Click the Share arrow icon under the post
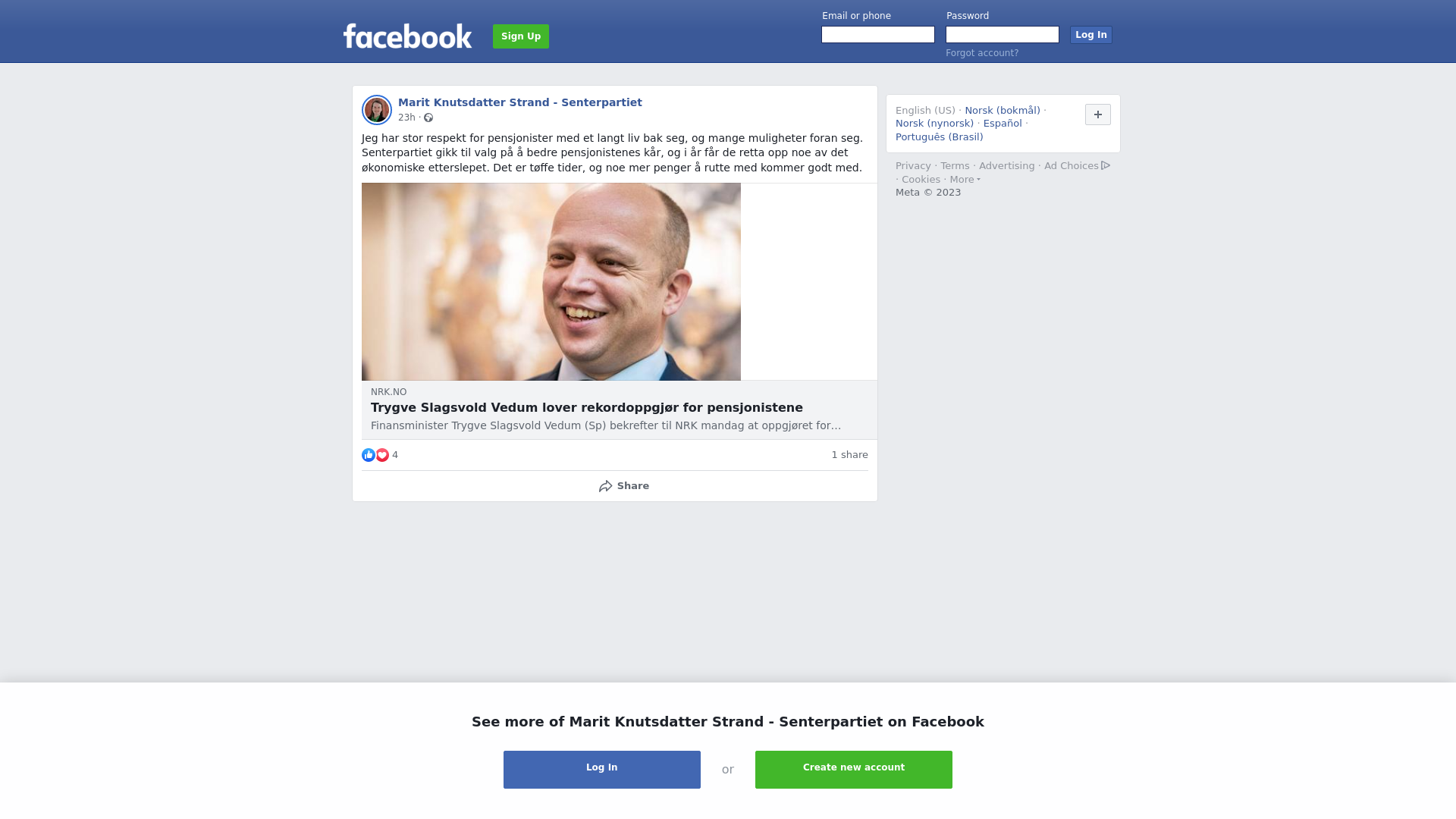 tap(605, 486)
